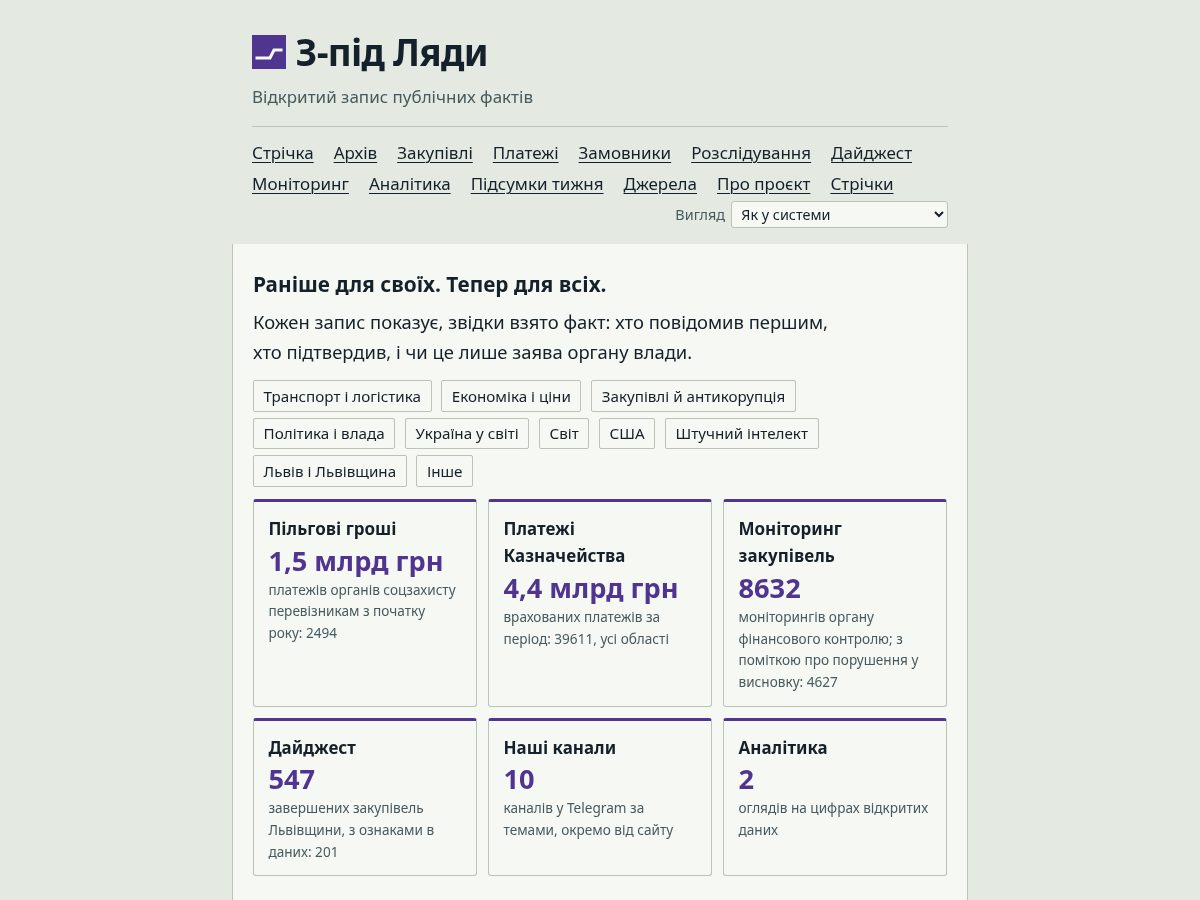Open the Моніторинг nav link
Image resolution: width=1200 pixels, height=900 pixels.
[300, 184]
